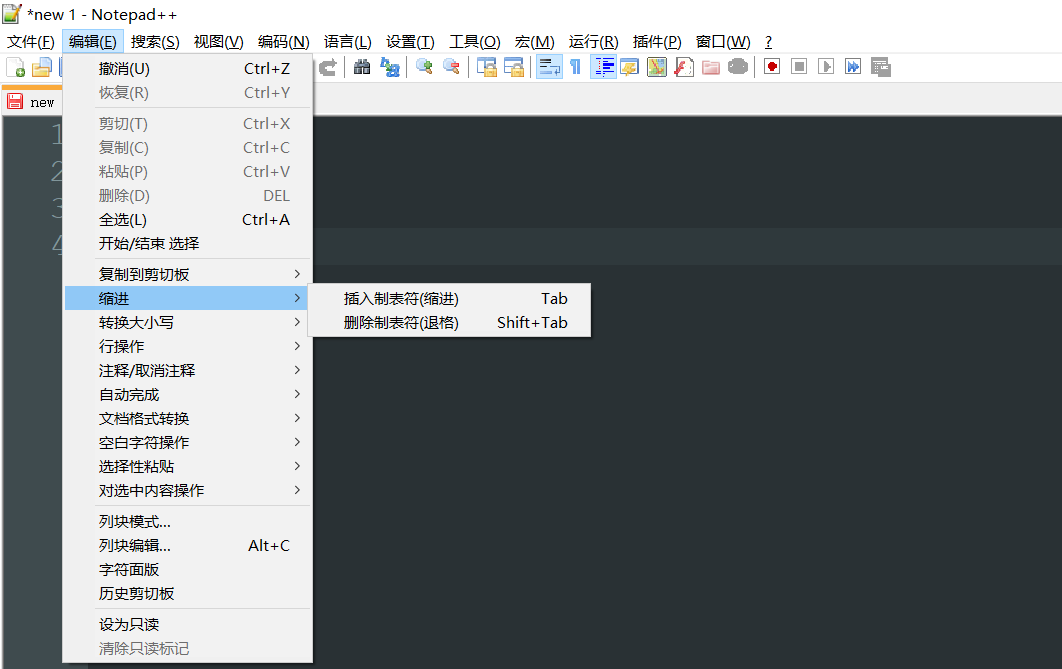Image resolution: width=1062 pixels, height=669 pixels.
Task: Toggle the indent guide toolbar icon
Action: pyautogui.click(x=603, y=67)
